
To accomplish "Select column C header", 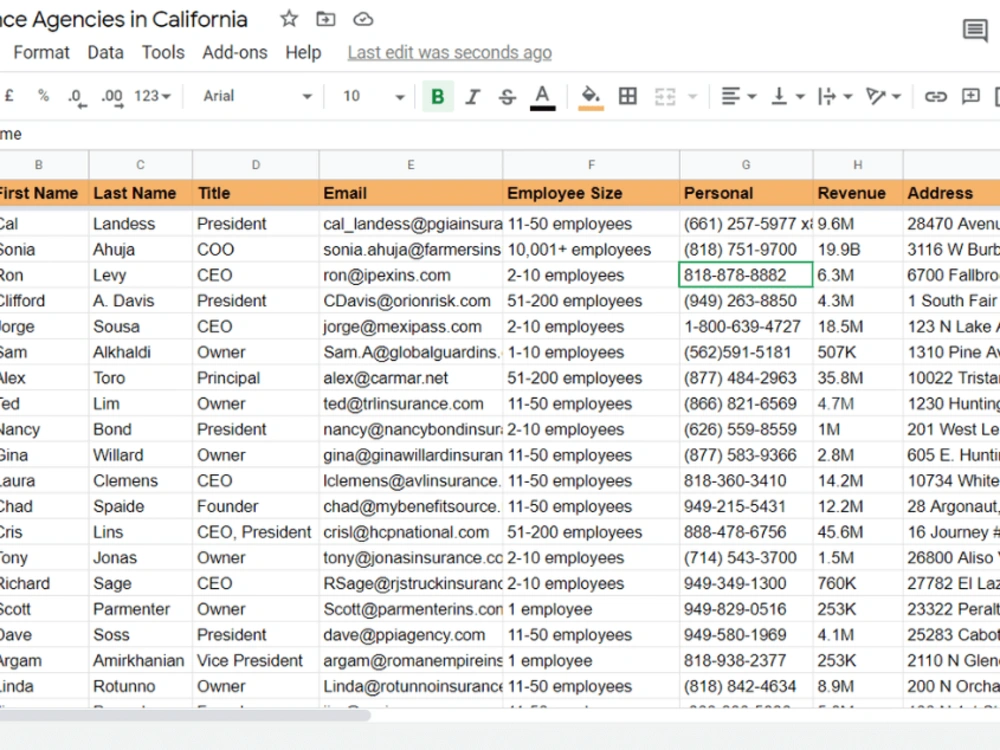I will pos(140,165).
